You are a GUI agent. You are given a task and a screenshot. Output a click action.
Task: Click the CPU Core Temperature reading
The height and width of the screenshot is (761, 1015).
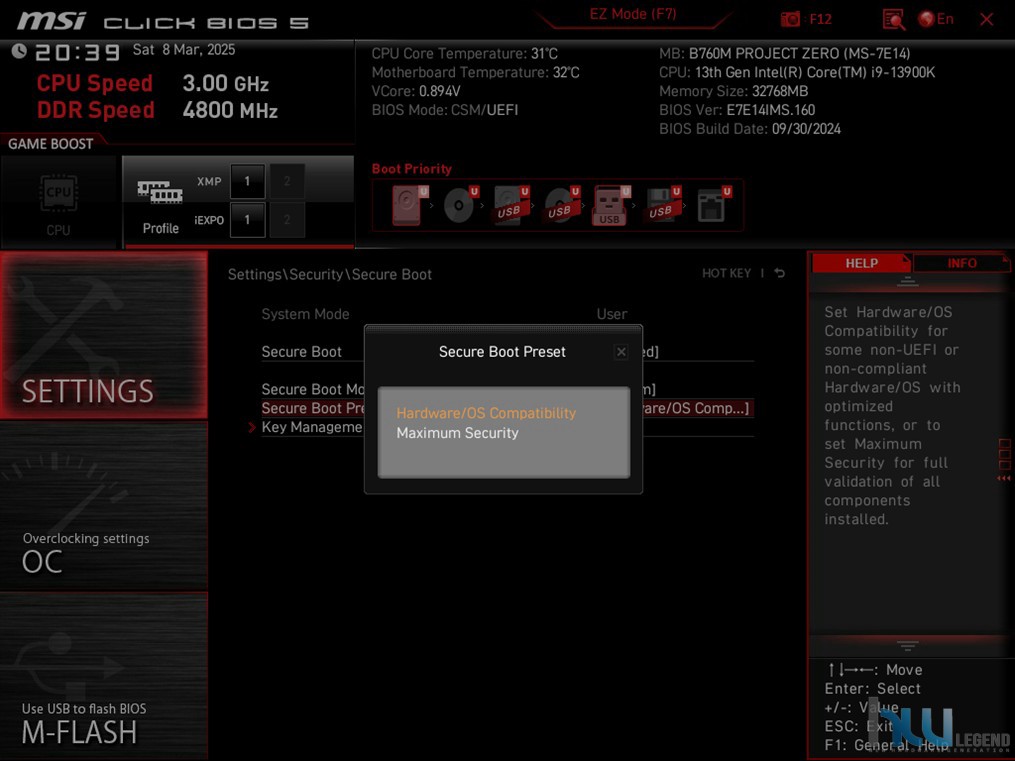coord(465,54)
